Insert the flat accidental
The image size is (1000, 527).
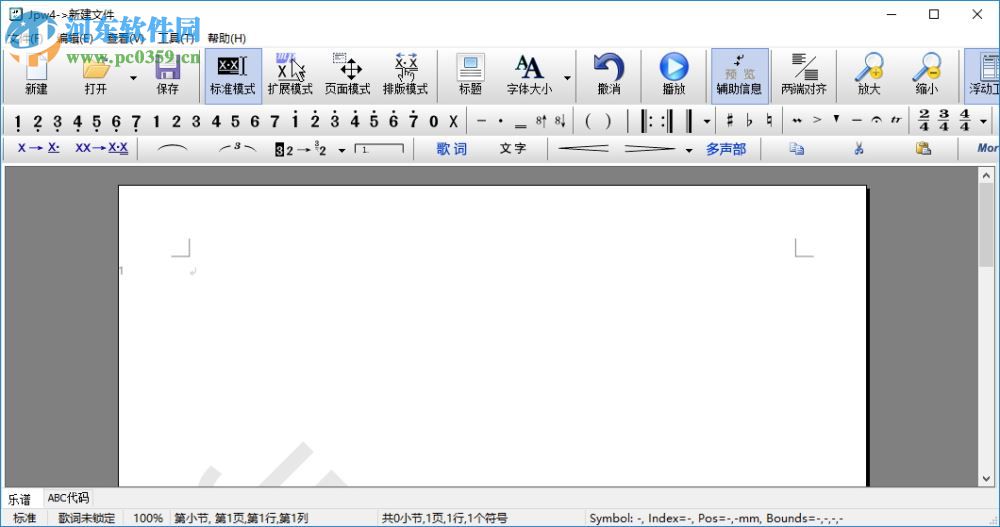[x=750, y=121]
